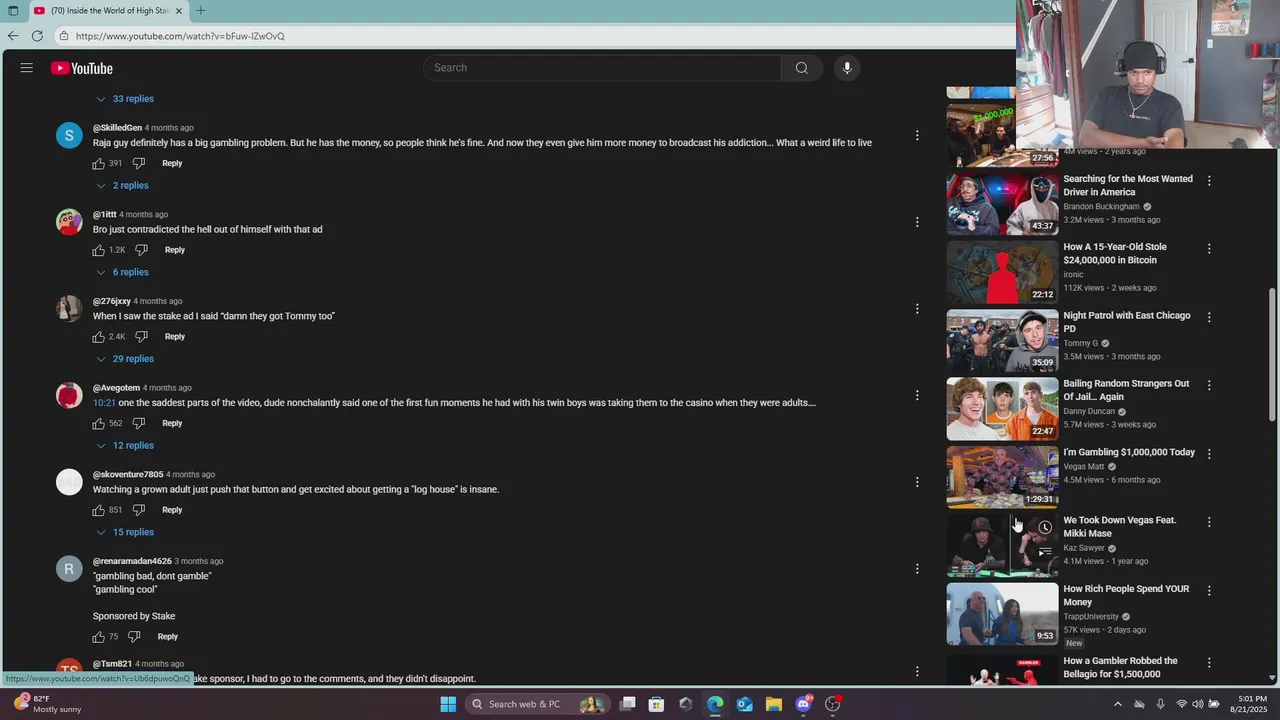Viewport: 1280px width, 720px height.
Task: Reply to the @Avegotem comment
Action: [172, 423]
